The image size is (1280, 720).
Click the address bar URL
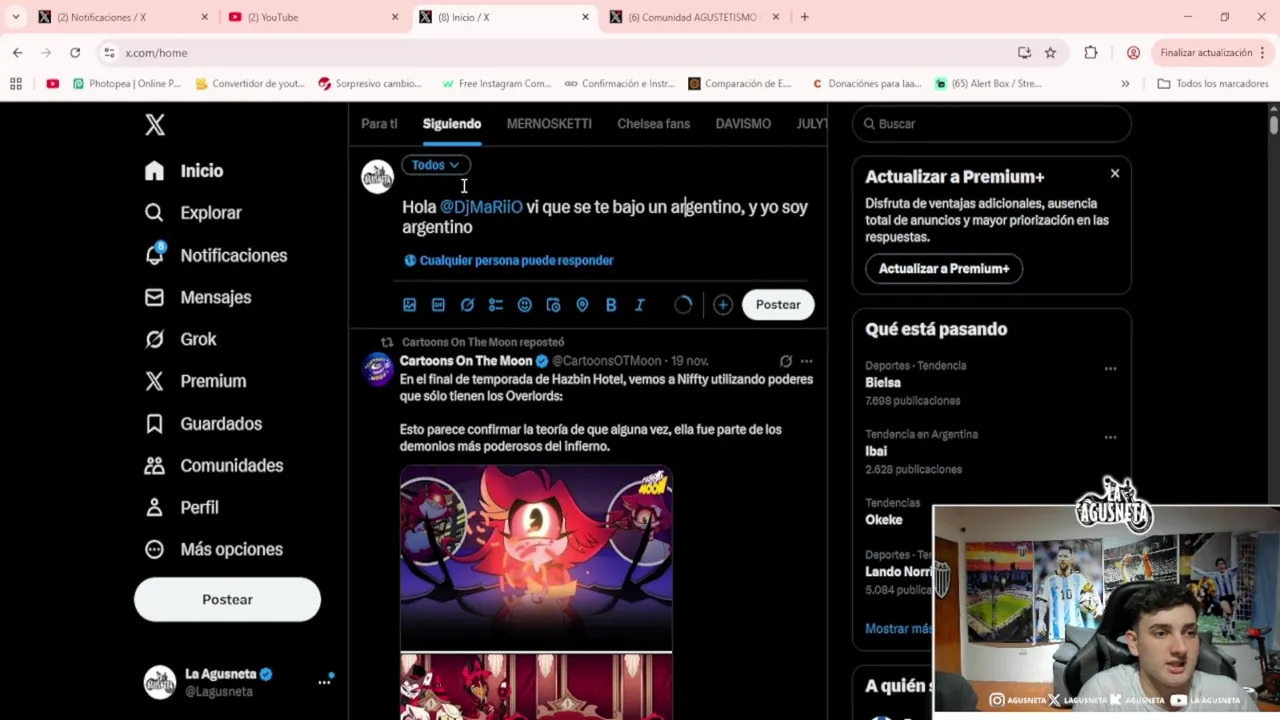156,53
